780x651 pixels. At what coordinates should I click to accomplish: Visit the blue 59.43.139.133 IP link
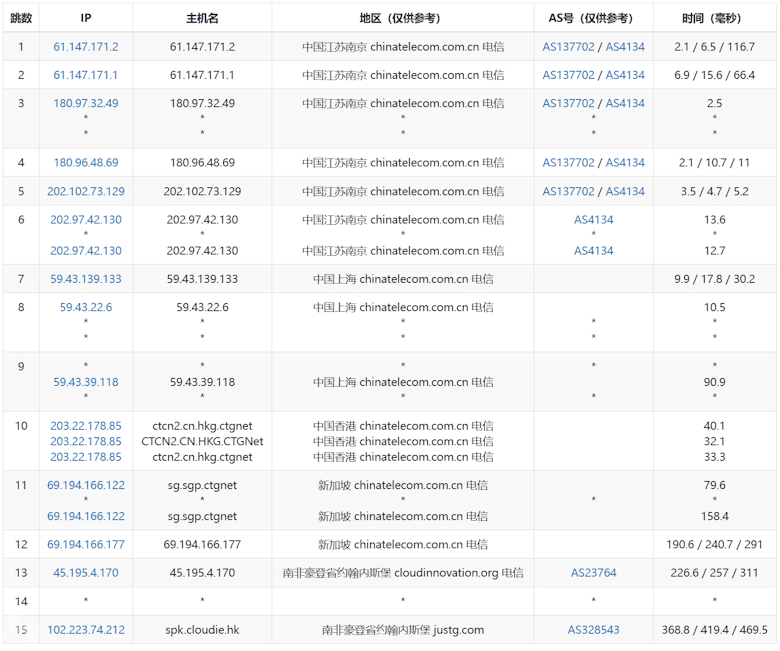coord(86,279)
